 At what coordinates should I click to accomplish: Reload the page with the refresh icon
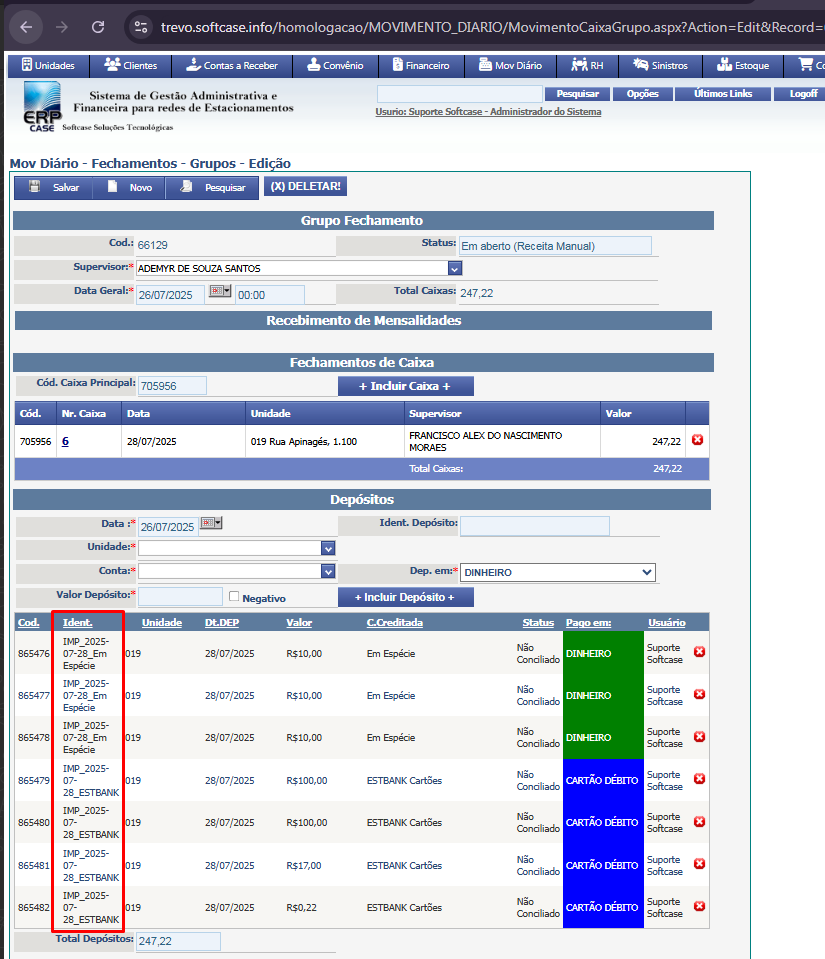point(98,27)
